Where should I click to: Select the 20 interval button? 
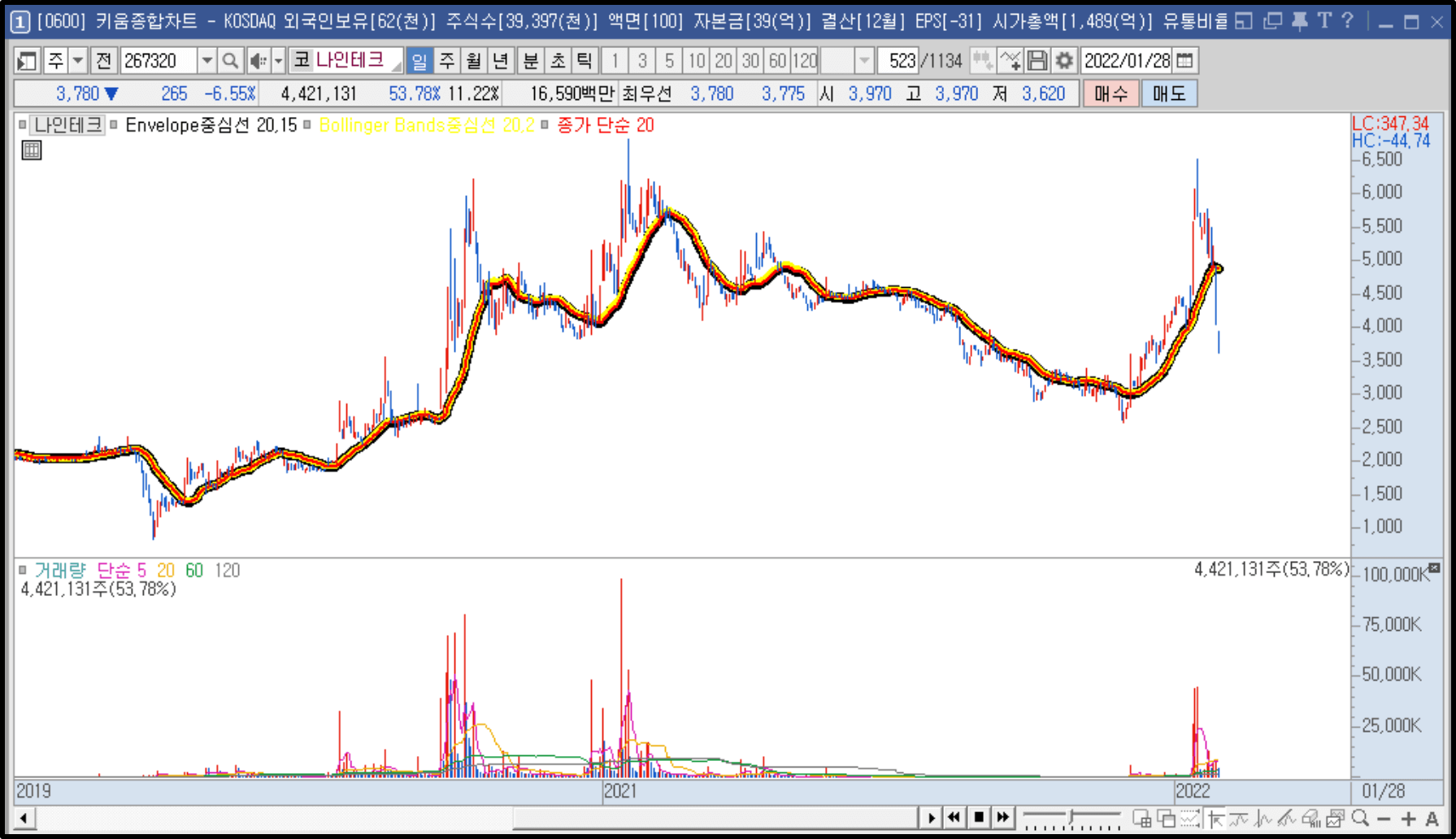click(x=724, y=61)
